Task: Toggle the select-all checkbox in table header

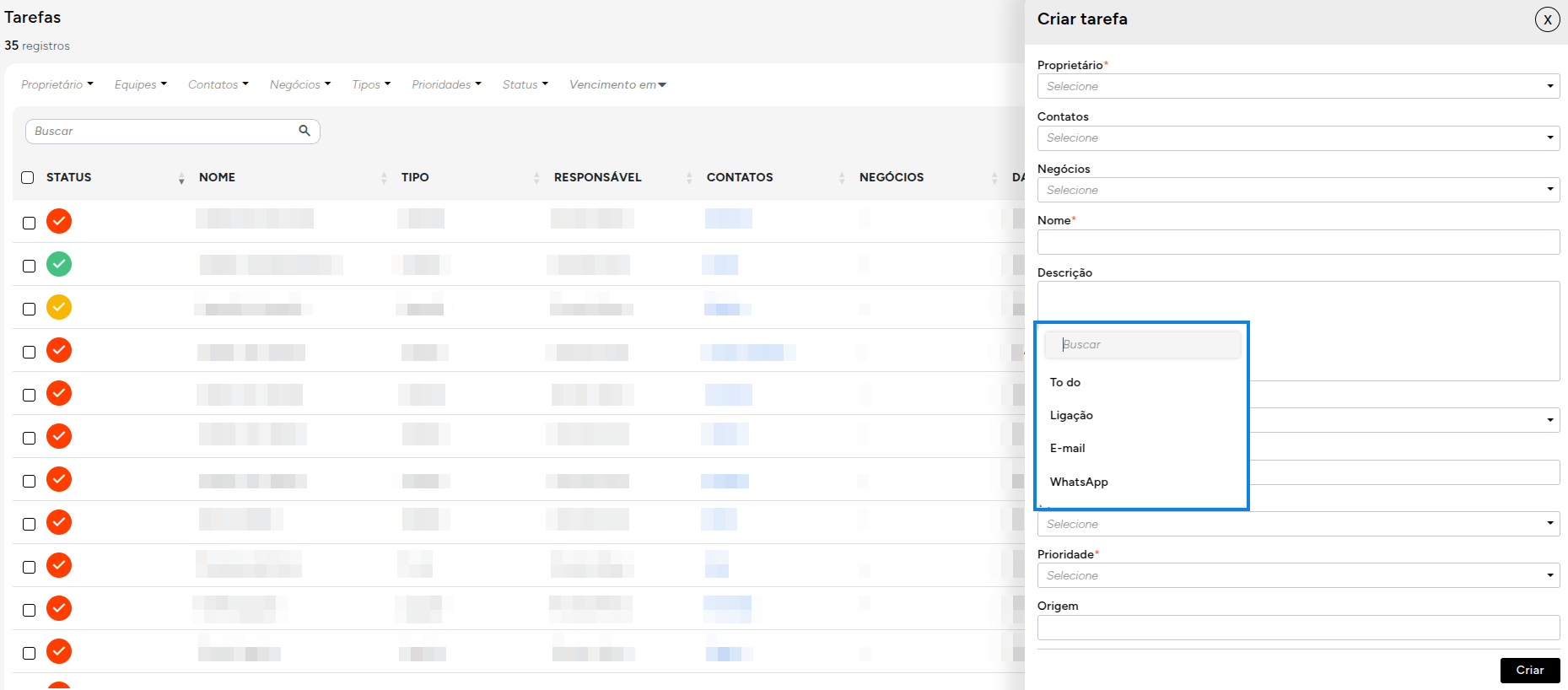Action: [28, 178]
